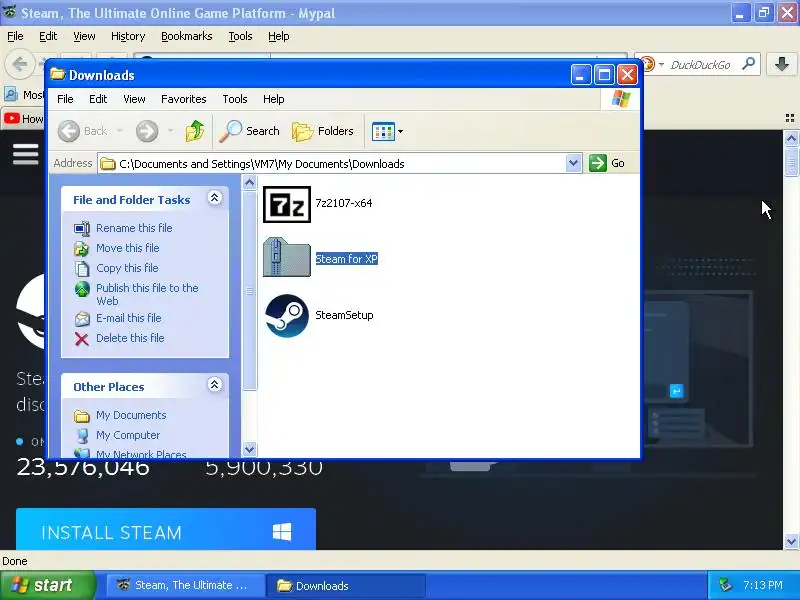800x600 pixels.
Task: Click the Up folder toolbar icon
Action: (x=195, y=131)
